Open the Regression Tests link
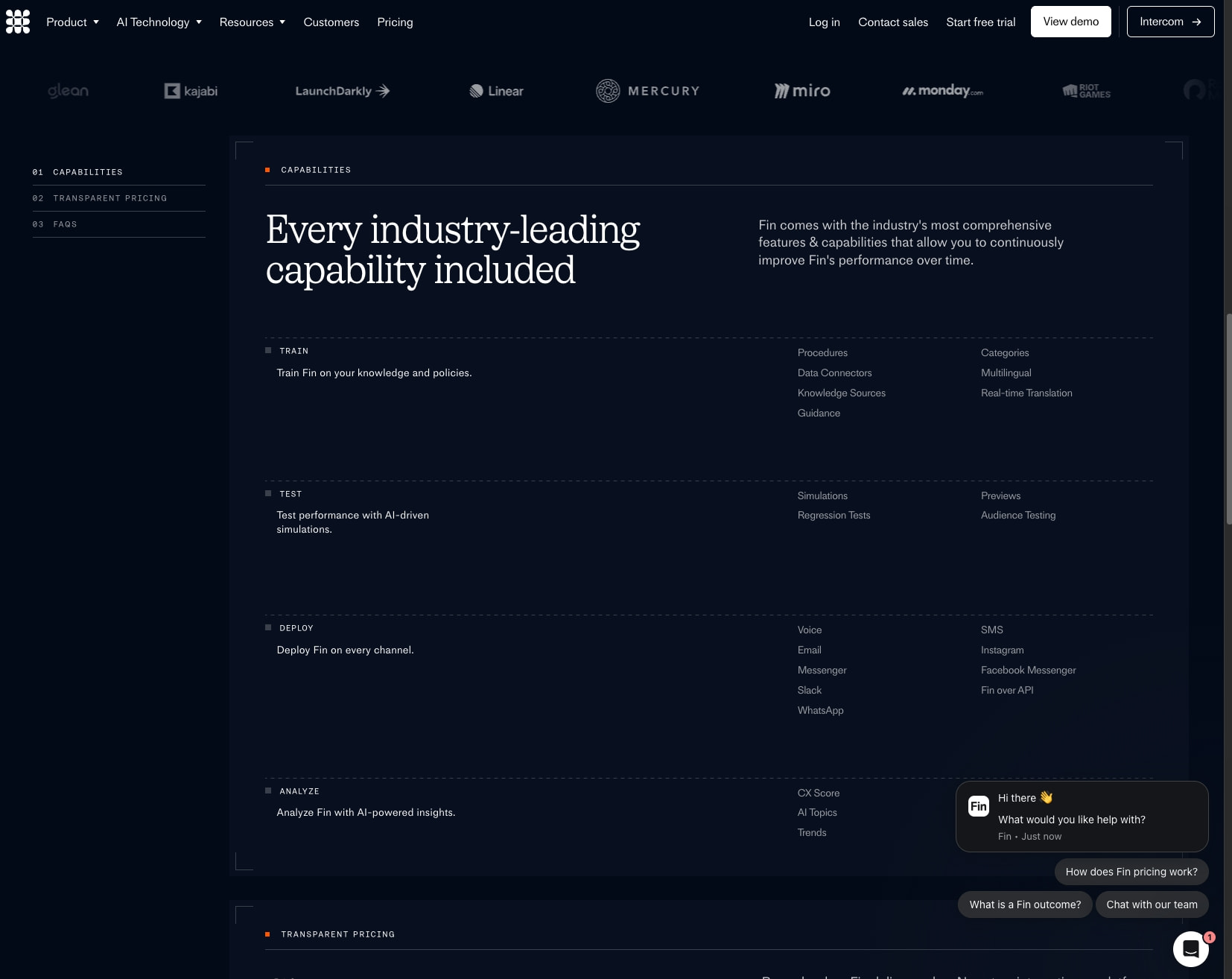The width and height of the screenshot is (1232, 979). [833, 515]
